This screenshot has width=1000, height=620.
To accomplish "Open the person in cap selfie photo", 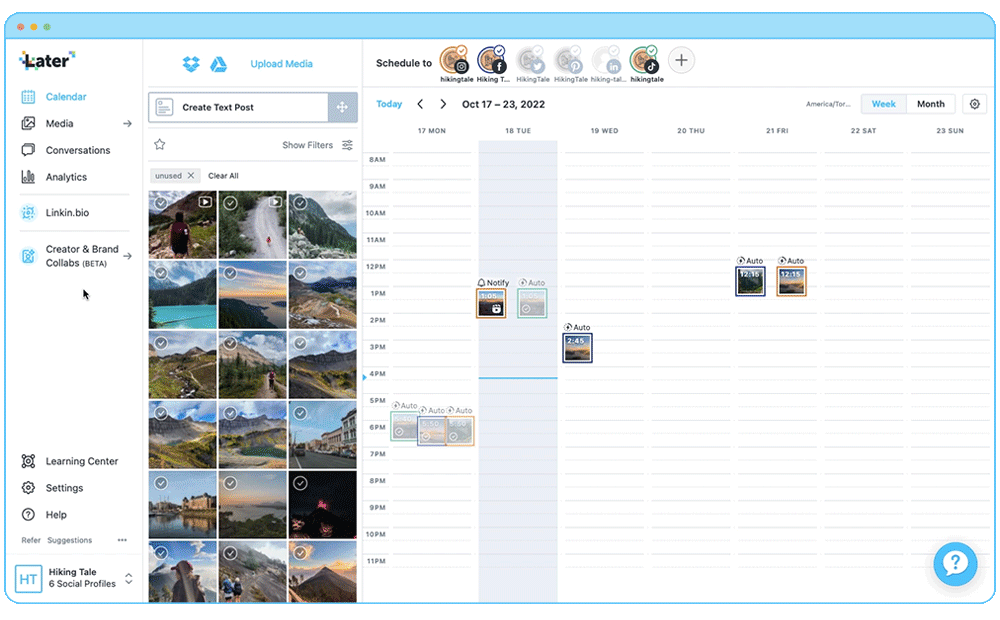I will [x=182, y=572].
